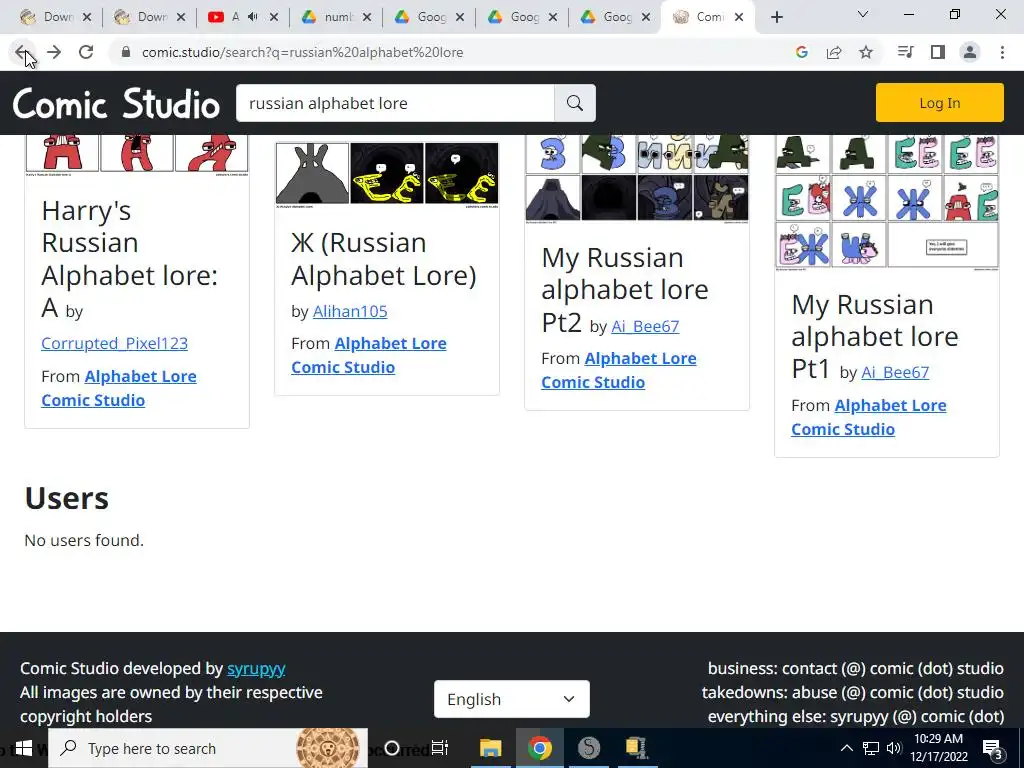Open Chrome's three-dot menu
Image resolution: width=1024 pixels, height=768 pixels.
1002,52
